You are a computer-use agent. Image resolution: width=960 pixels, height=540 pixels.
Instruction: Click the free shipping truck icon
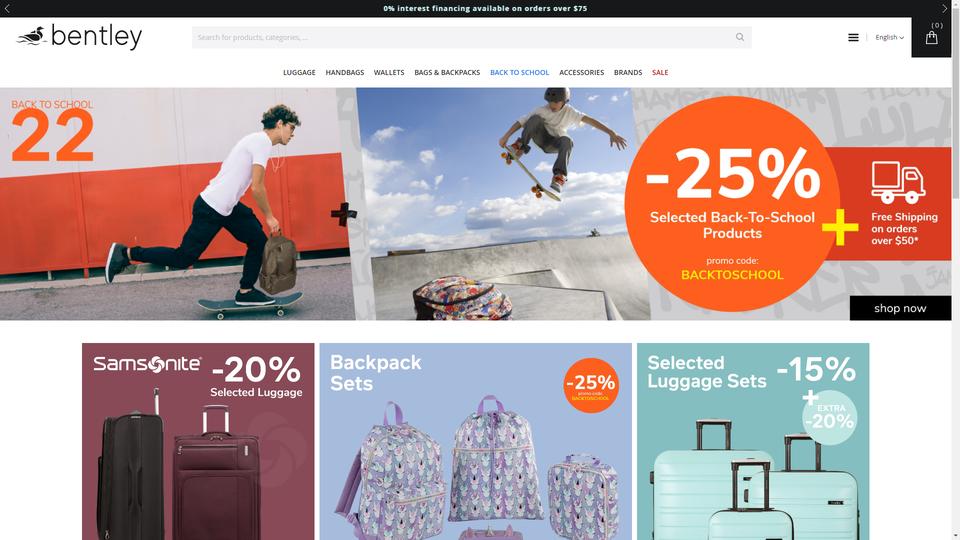point(898,182)
